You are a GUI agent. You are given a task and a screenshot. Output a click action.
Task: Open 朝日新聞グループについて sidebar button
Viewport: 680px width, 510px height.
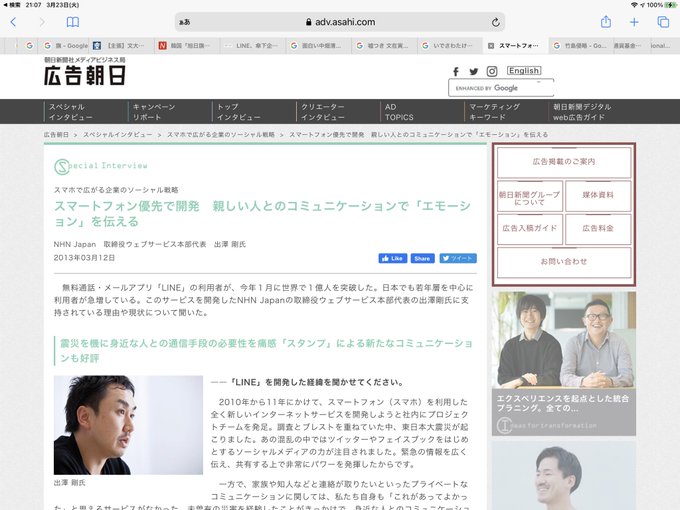[x=530, y=198]
